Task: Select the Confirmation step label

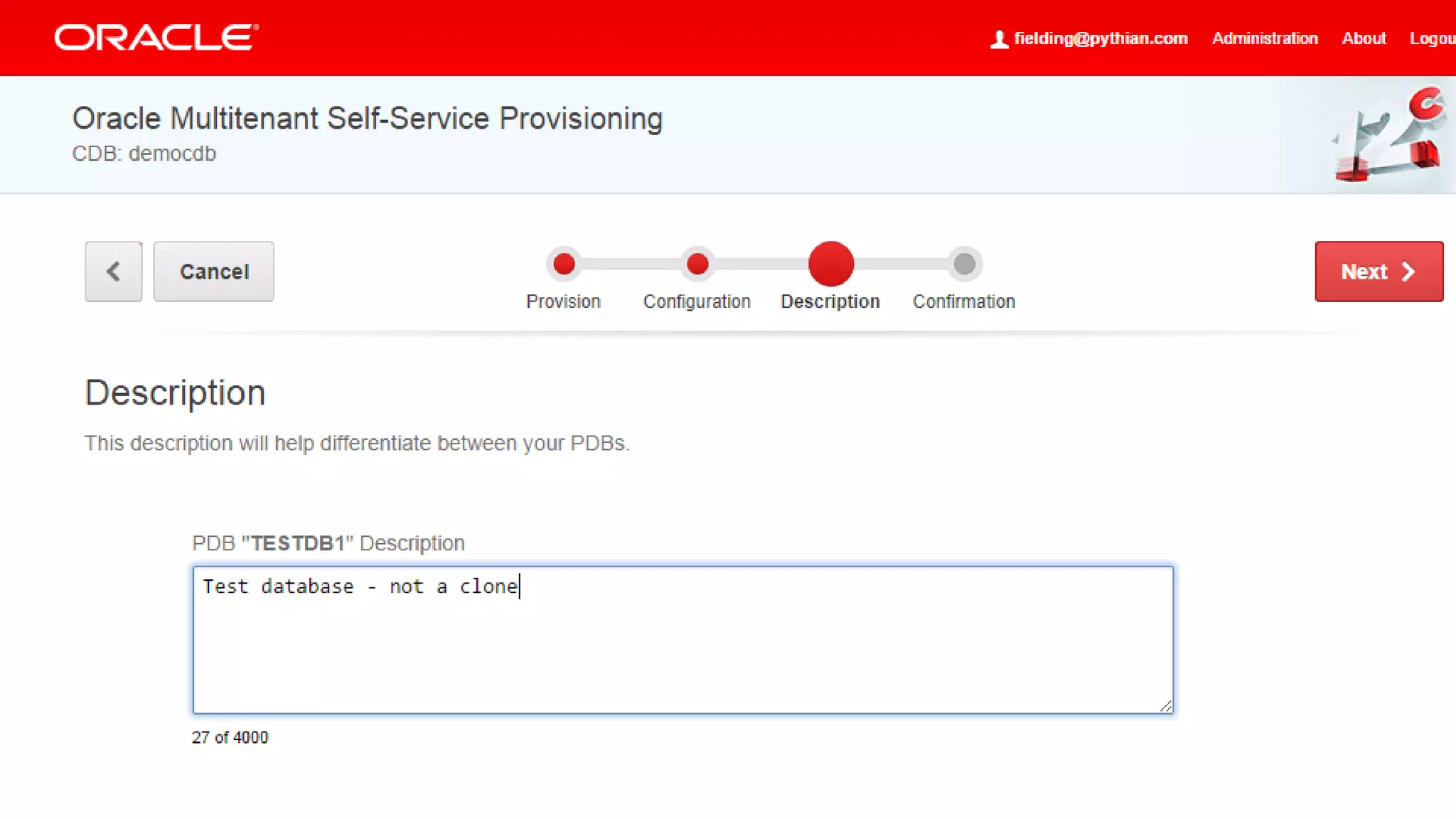Action: coord(963,301)
